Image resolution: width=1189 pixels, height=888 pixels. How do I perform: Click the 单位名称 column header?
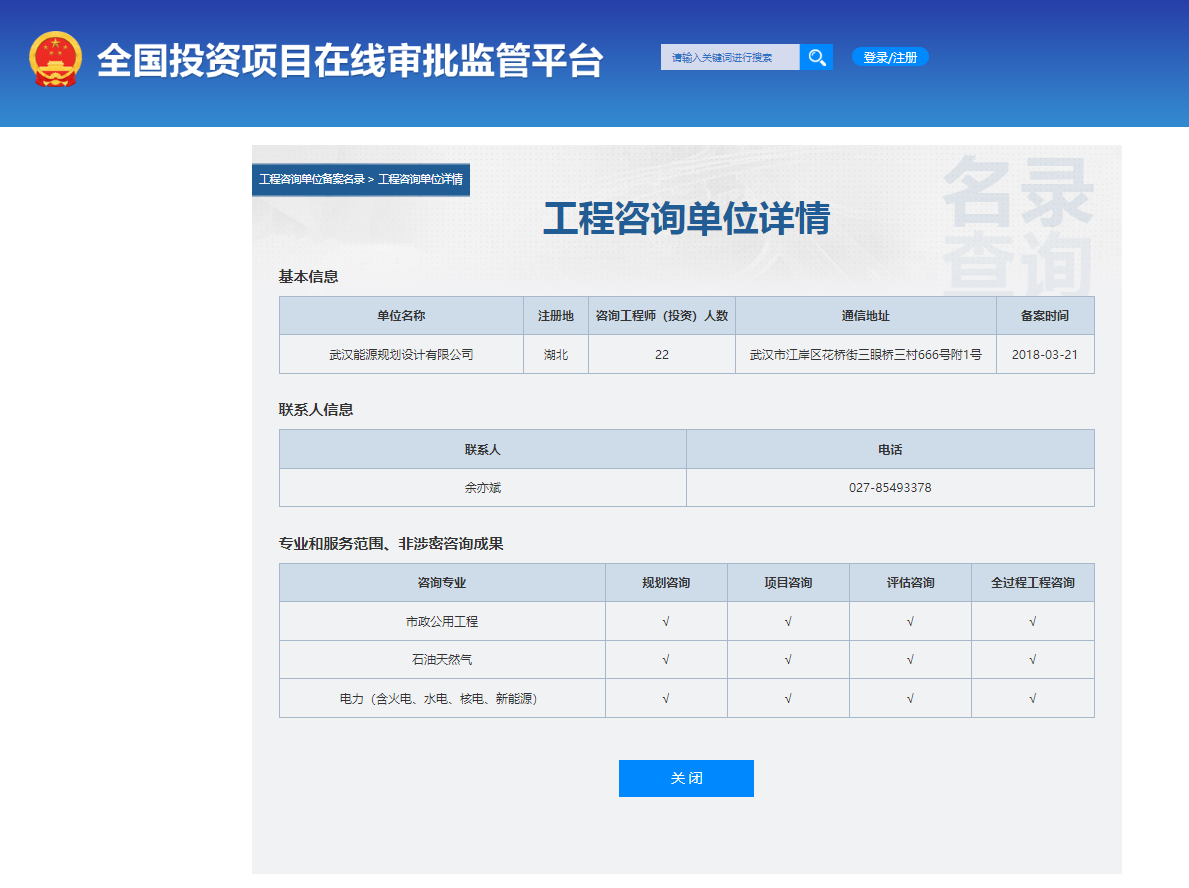click(x=401, y=315)
